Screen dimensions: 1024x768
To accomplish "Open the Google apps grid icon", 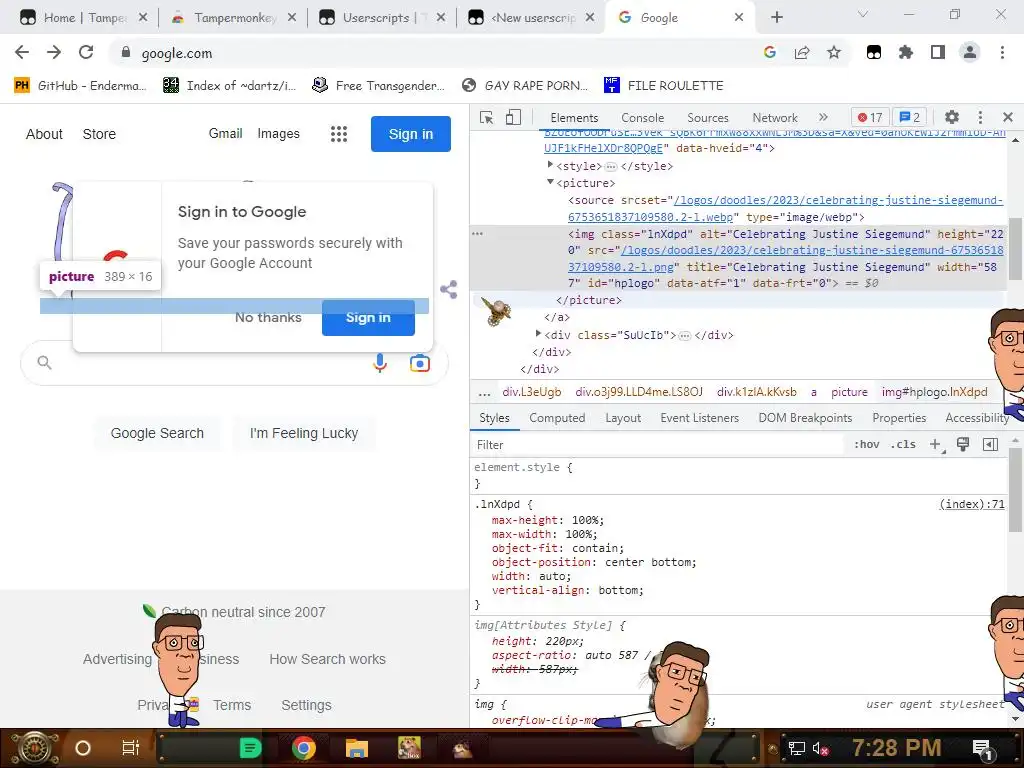I will click(x=339, y=134).
